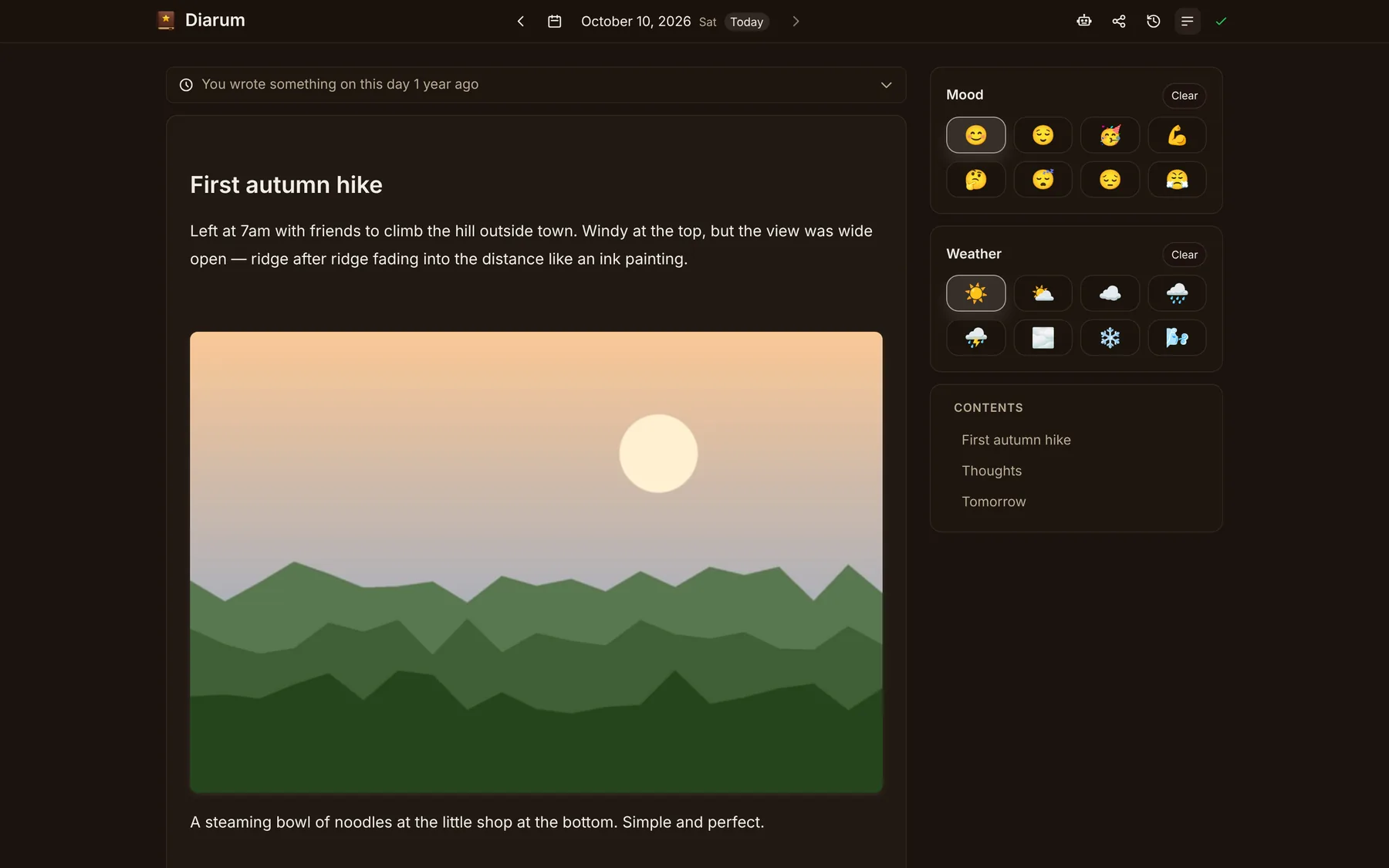Select the snowflake weather option
Image resolution: width=1389 pixels, height=868 pixels.
point(1110,338)
